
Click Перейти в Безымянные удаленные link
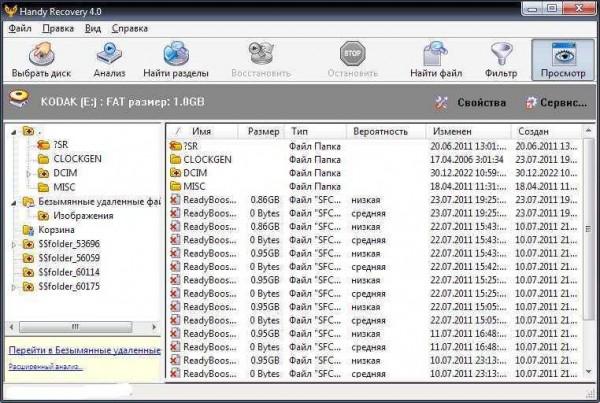[85, 350]
